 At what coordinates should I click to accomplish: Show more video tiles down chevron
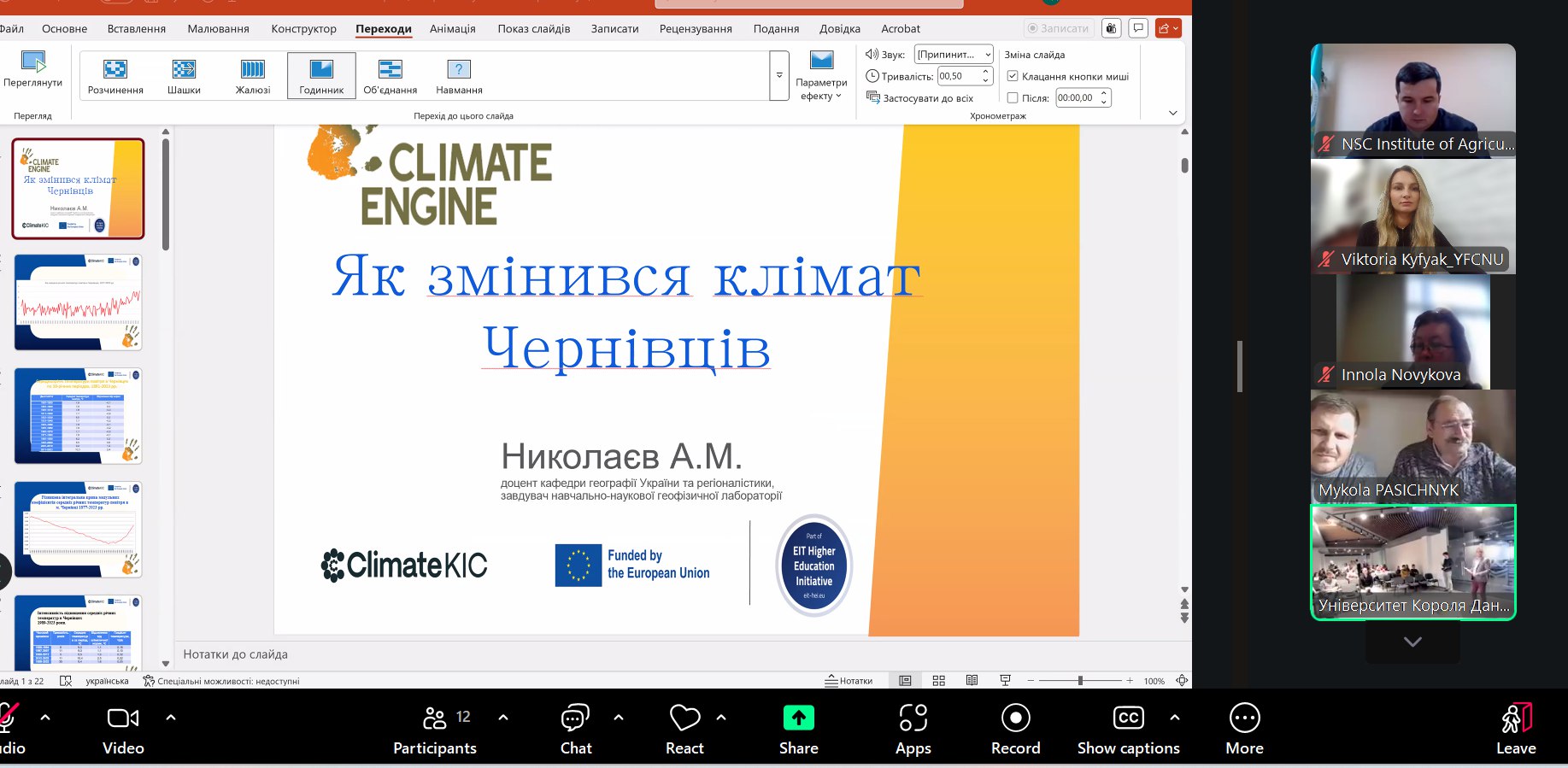pos(1412,642)
